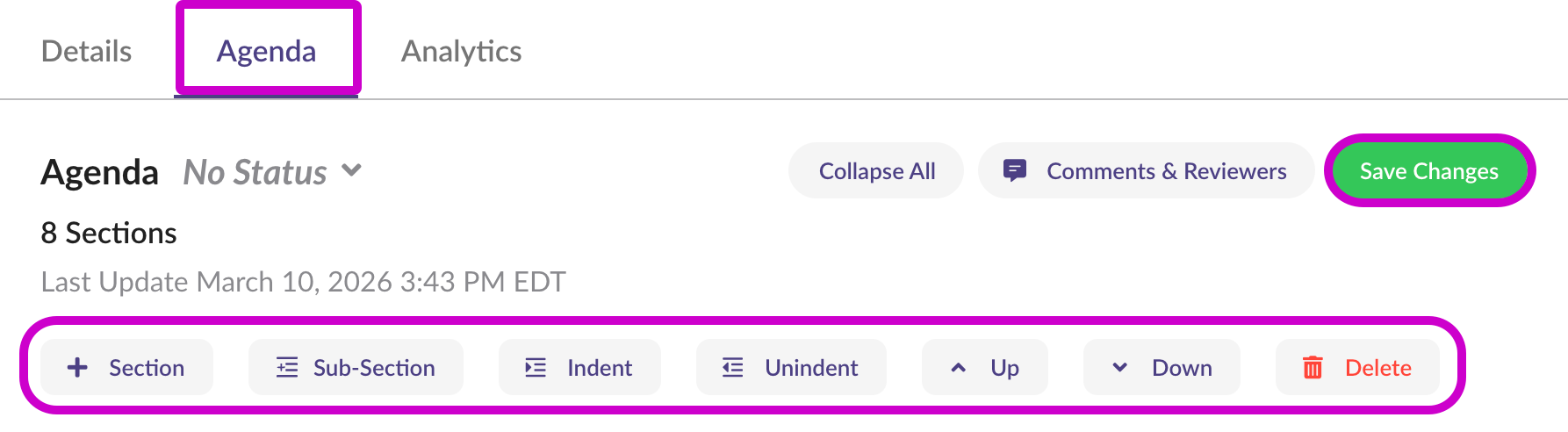Viewport: 1568px width, 432px height.
Task: Click the Up chevron icon
Action: point(959,368)
